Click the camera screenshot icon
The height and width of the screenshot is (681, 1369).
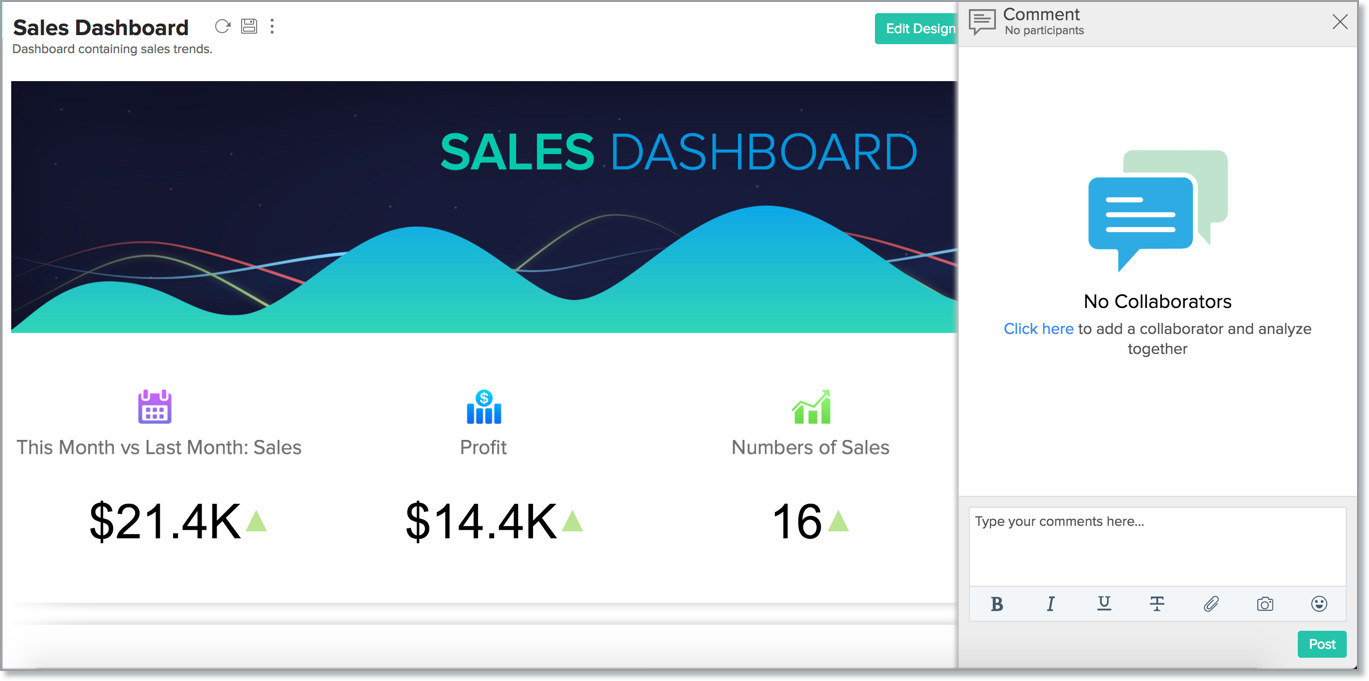1265,604
